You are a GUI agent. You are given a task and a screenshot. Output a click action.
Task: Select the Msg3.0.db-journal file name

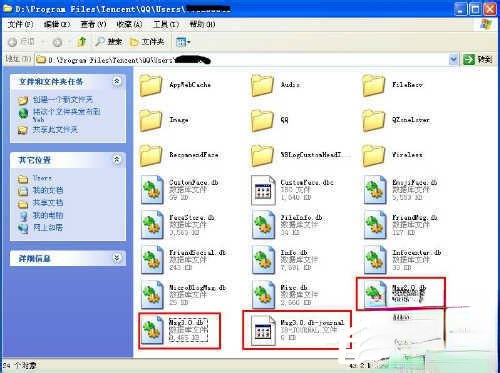312,322
